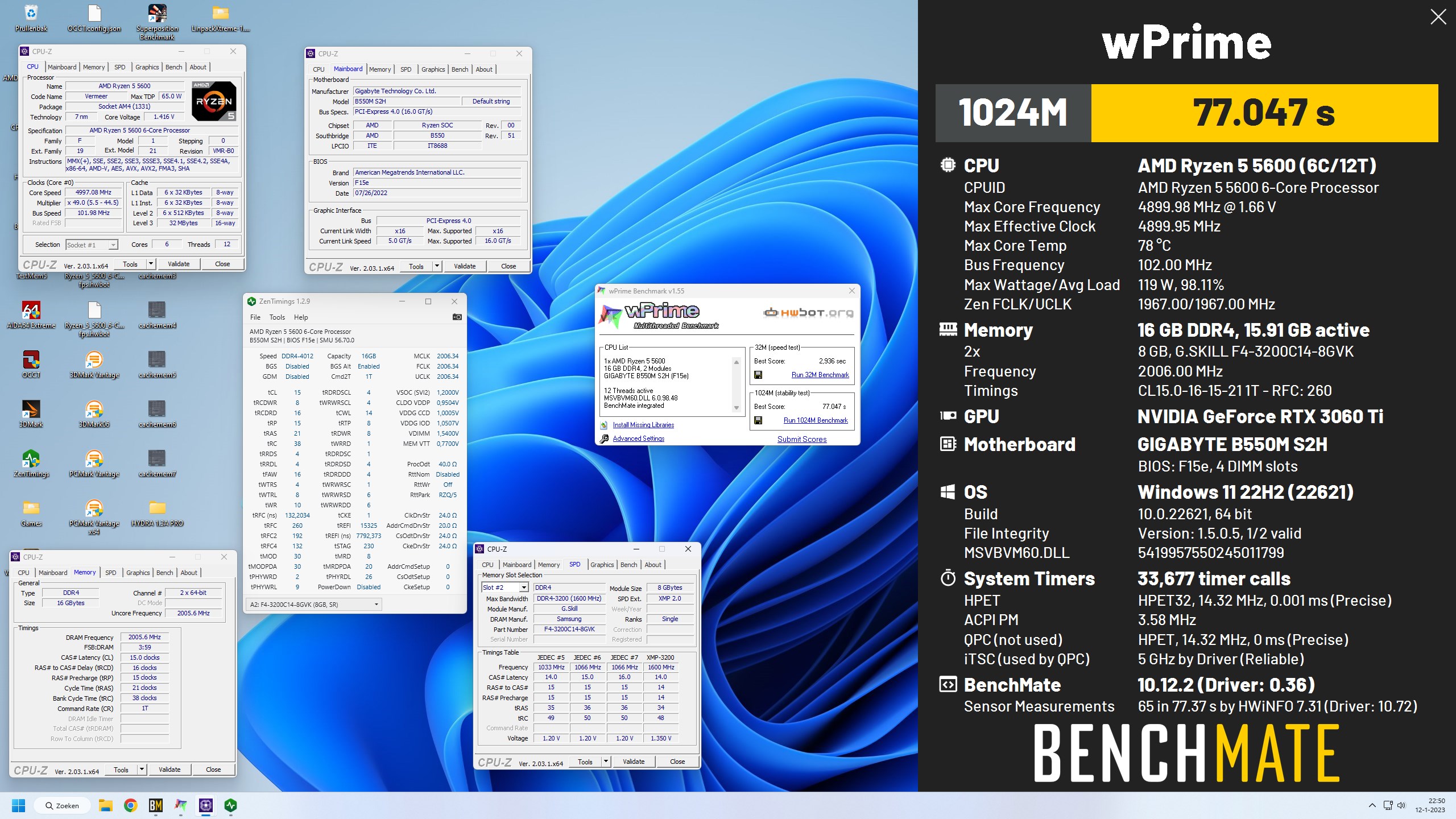Switch to BenchMate in the taskbar
1456x819 pixels.
[156, 805]
